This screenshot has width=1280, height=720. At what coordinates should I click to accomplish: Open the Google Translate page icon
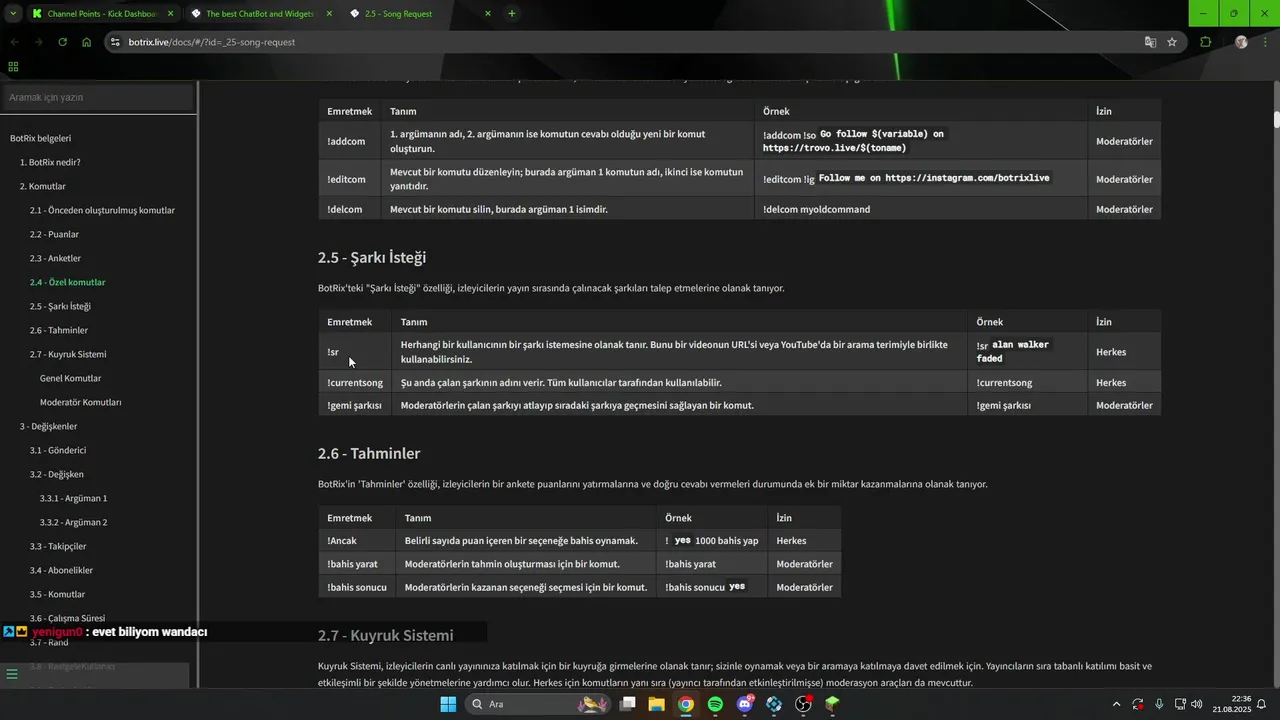[x=1150, y=42]
